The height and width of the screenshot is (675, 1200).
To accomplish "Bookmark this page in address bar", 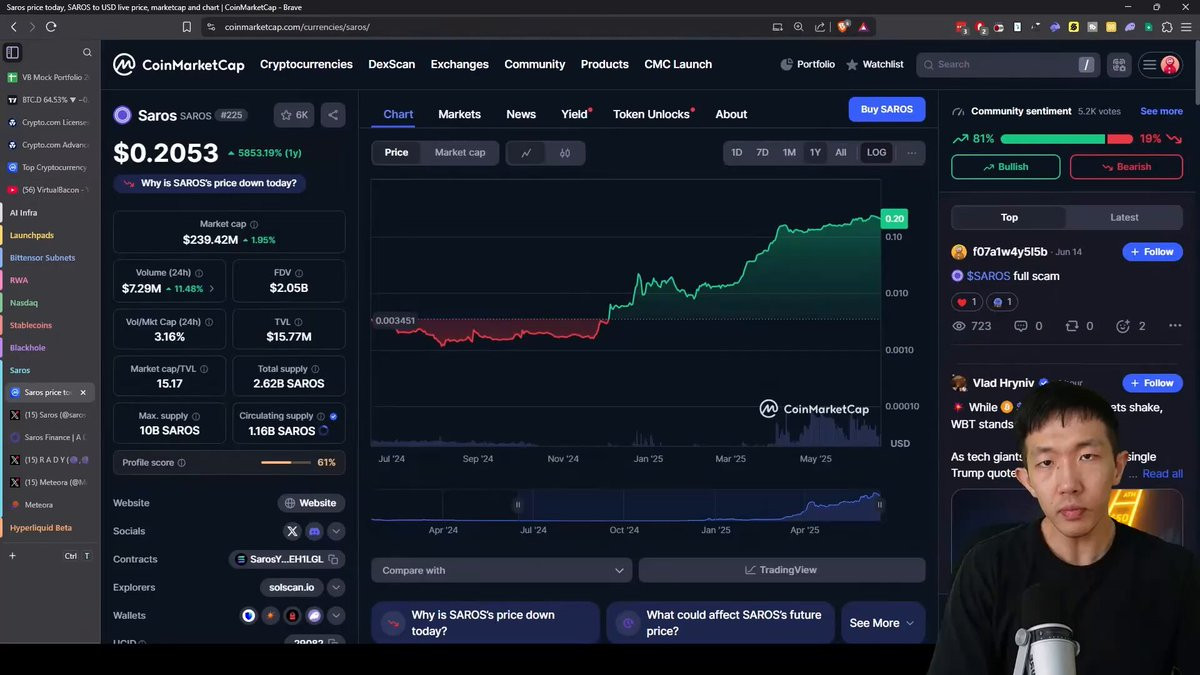I will click(186, 27).
